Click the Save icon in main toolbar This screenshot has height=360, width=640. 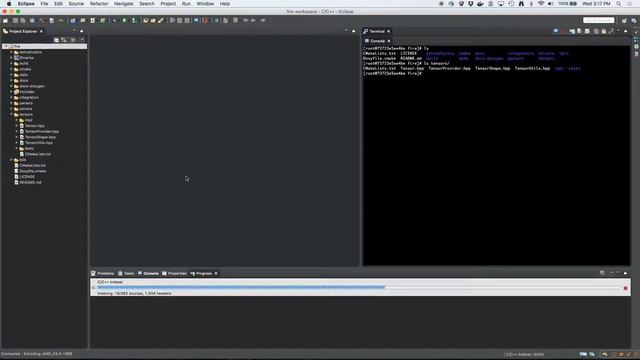click(16, 20)
